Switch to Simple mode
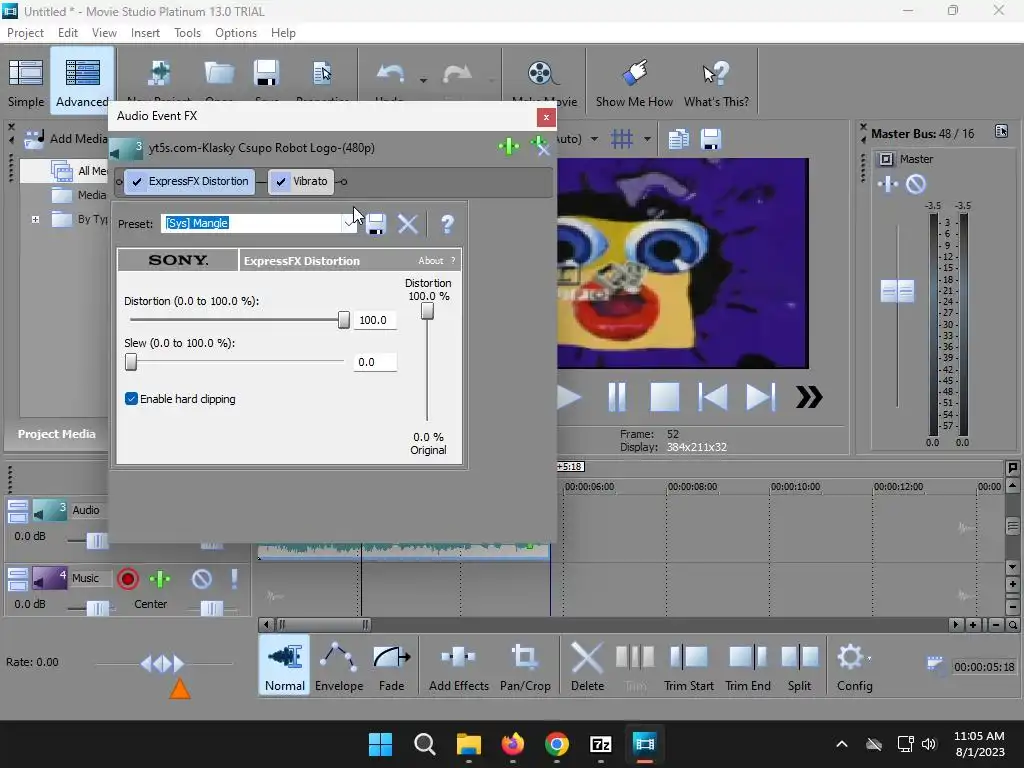 point(26,81)
